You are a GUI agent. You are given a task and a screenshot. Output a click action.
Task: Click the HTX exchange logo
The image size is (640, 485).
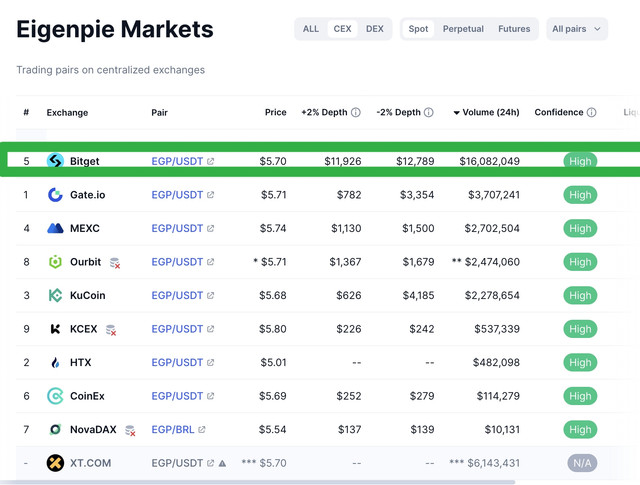(x=55, y=362)
